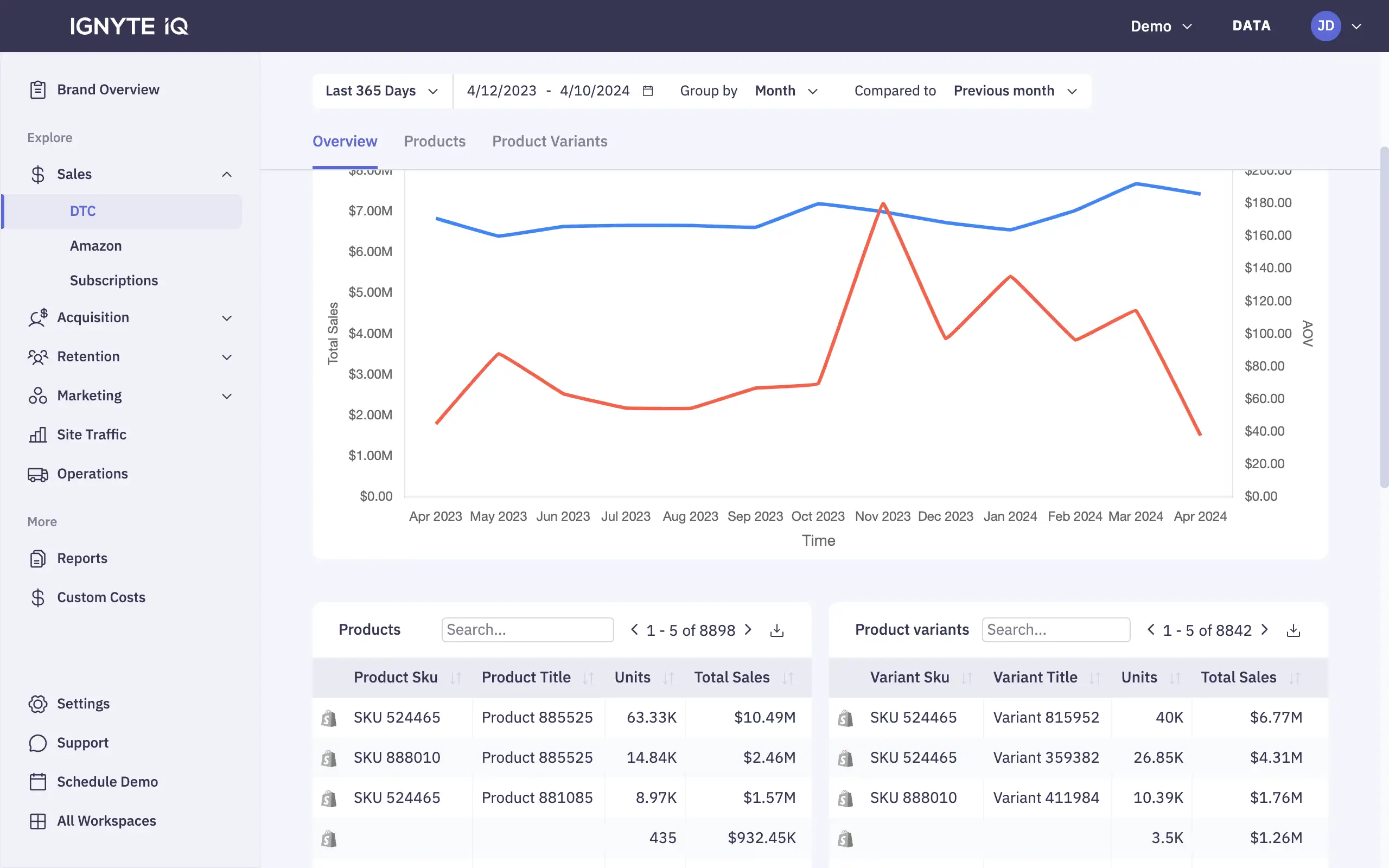This screenshot has height=868, width=1389.
Task: Sort variants table by Total Sales
Action: coord(1294,678)
